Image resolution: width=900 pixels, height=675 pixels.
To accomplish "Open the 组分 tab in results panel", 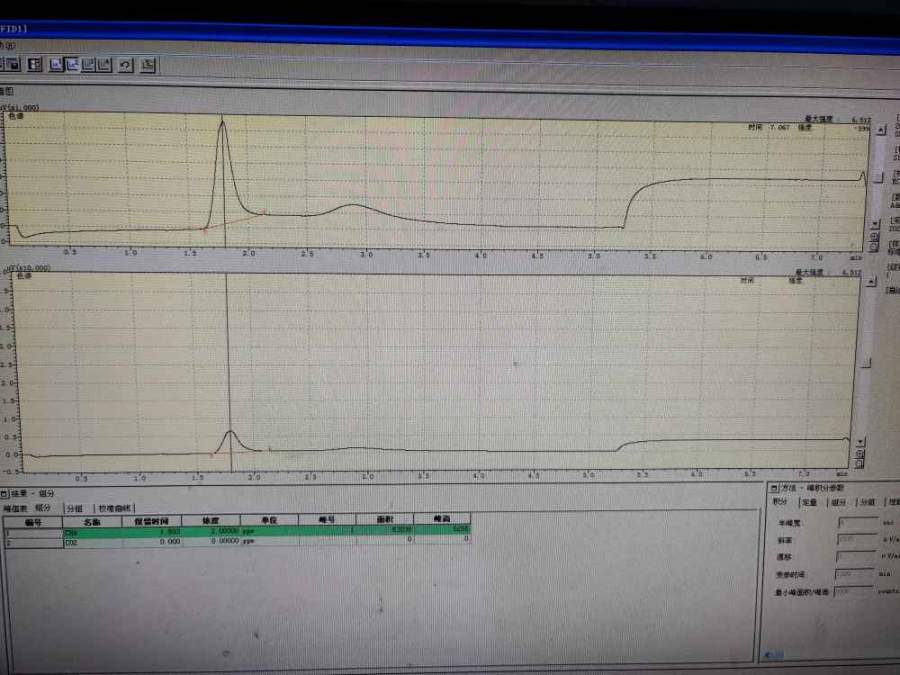I will point(43,507).
